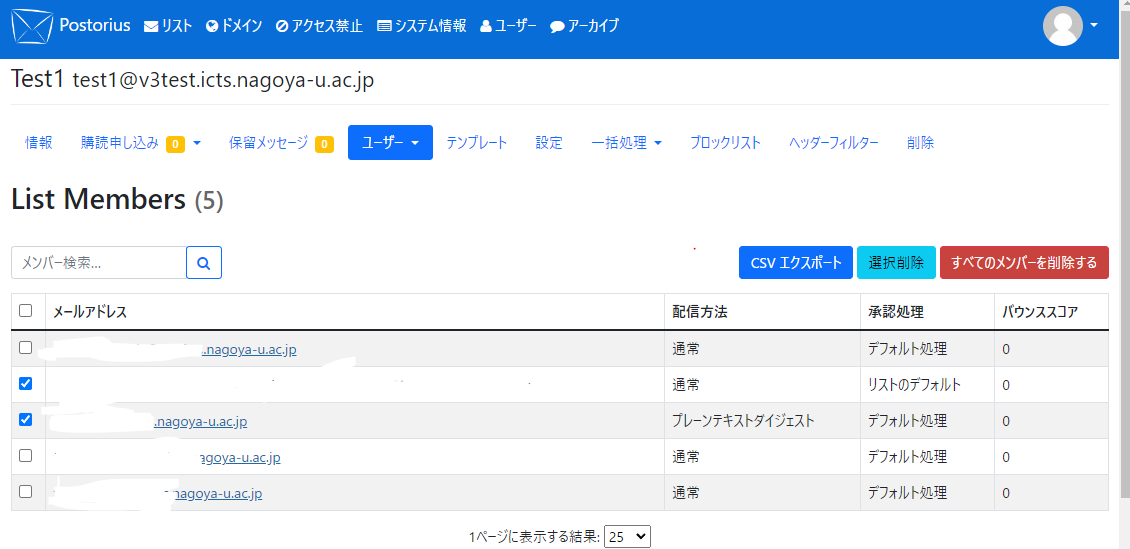Go to ドメイン in the navbar

pos(234,26)
